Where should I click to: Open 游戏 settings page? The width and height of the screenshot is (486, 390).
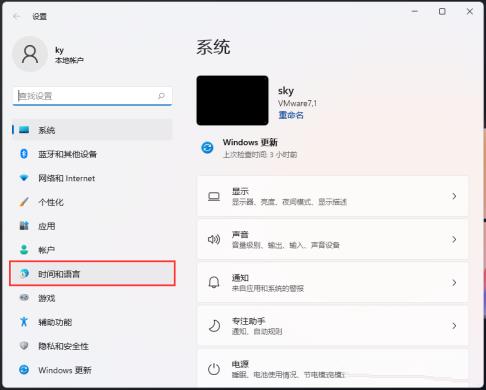tap(92, 298)
